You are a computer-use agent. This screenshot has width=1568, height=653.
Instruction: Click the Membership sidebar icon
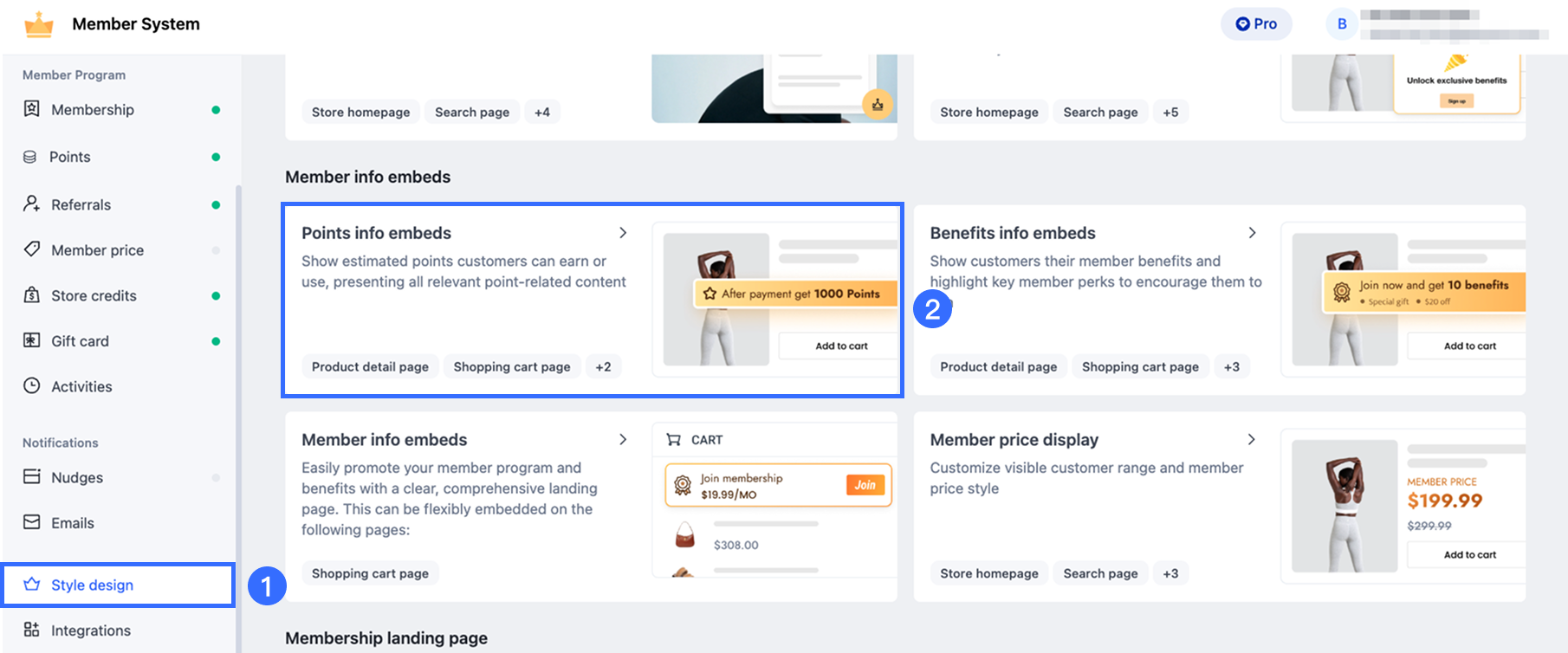click(x=32, y=109)
